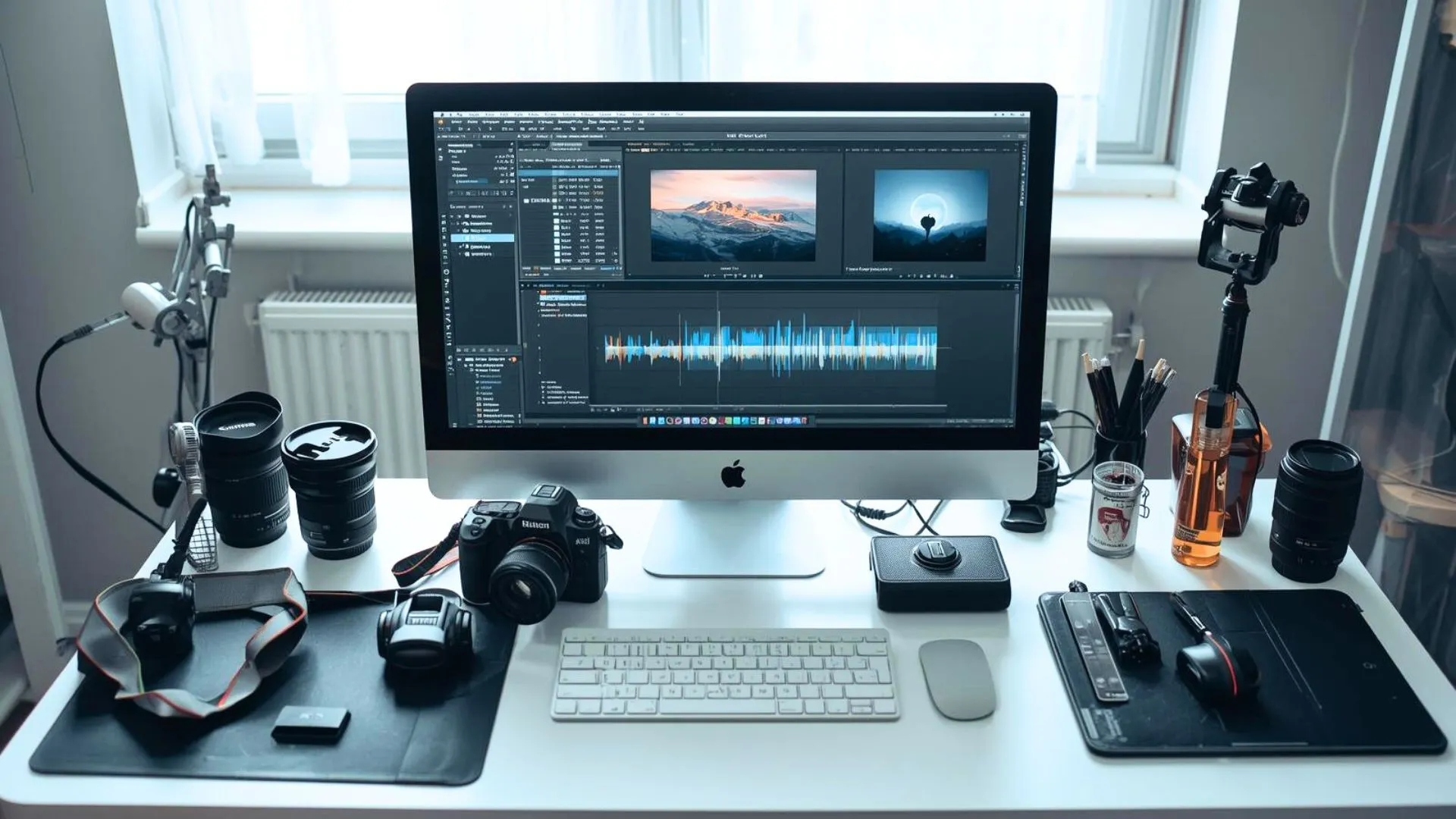The height and width of the screenshot is (819, 1456).
Task: Tick a white checkbox in media list column
Action: click(x=557, y=226)
